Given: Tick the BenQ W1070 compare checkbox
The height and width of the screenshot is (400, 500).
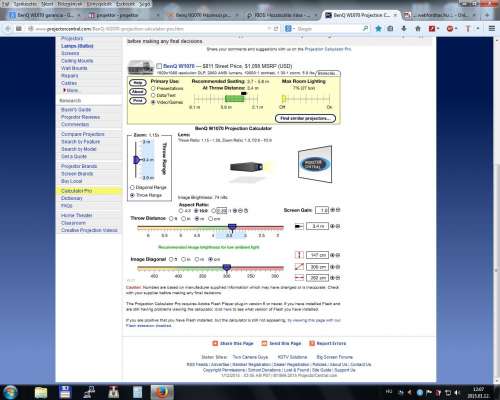Looking at the screenshot, I should pos(159,66).
